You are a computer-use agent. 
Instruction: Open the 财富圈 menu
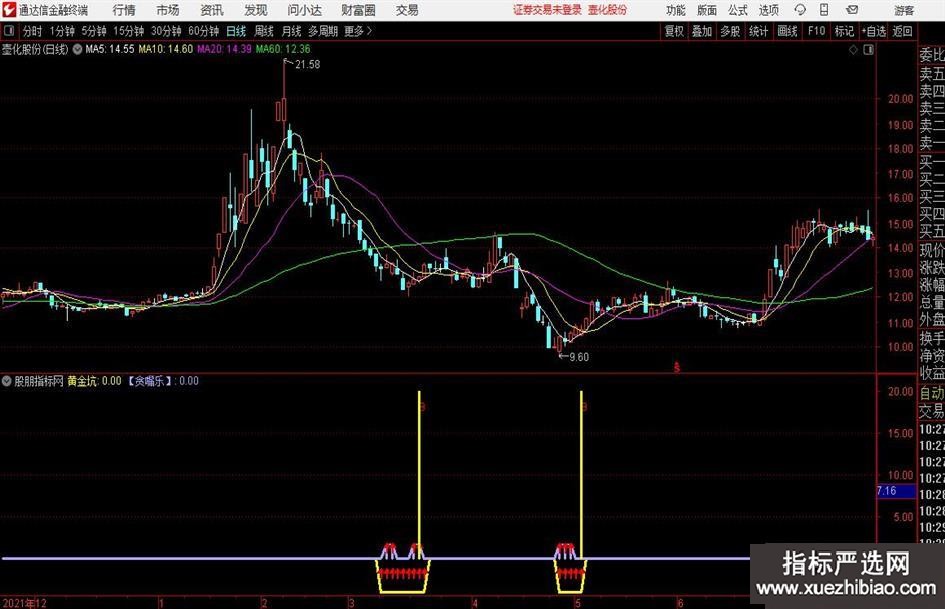tap(358, 10)
